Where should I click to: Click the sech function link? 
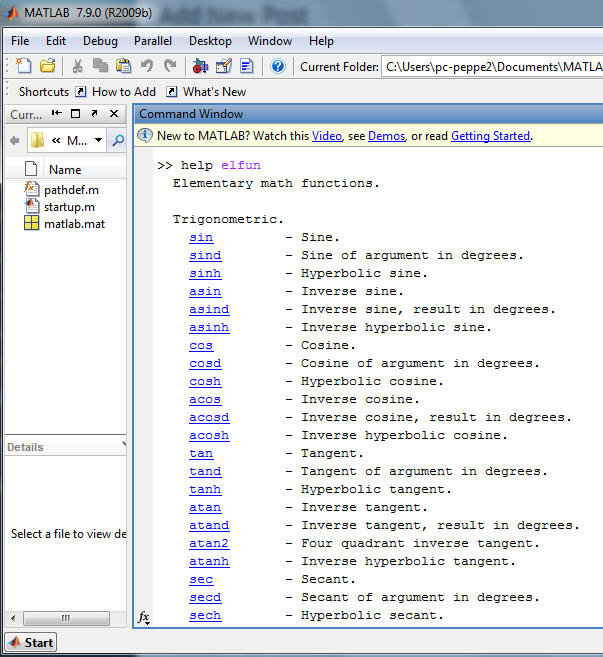(205, 616)
